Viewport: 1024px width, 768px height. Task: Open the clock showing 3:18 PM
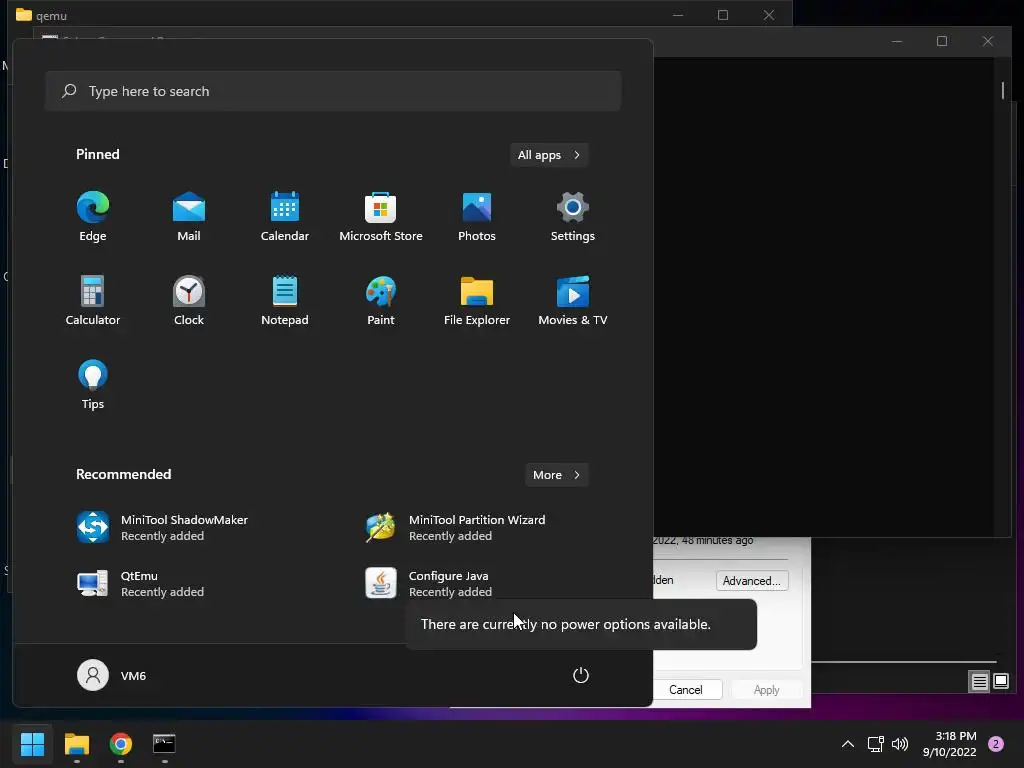point(949,744)
